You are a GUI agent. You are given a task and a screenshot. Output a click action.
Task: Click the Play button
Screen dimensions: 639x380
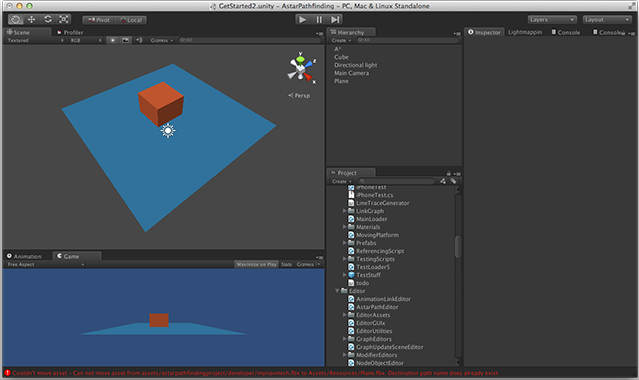click(x=303, y=20)
